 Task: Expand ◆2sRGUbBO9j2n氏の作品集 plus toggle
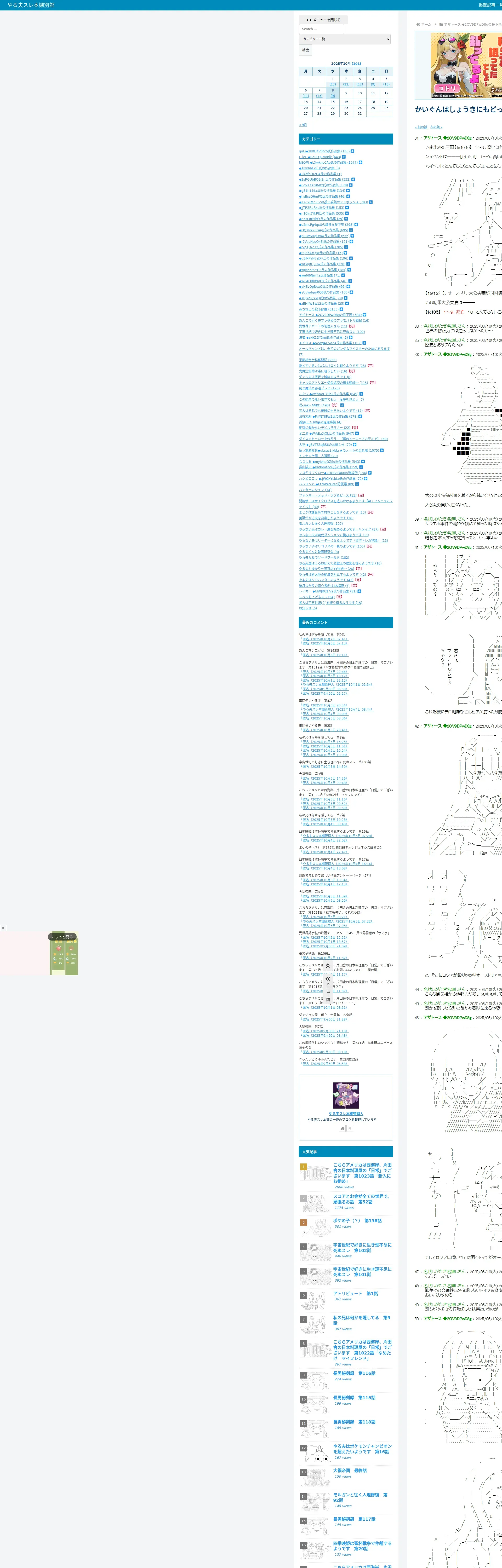pos(353,180)
